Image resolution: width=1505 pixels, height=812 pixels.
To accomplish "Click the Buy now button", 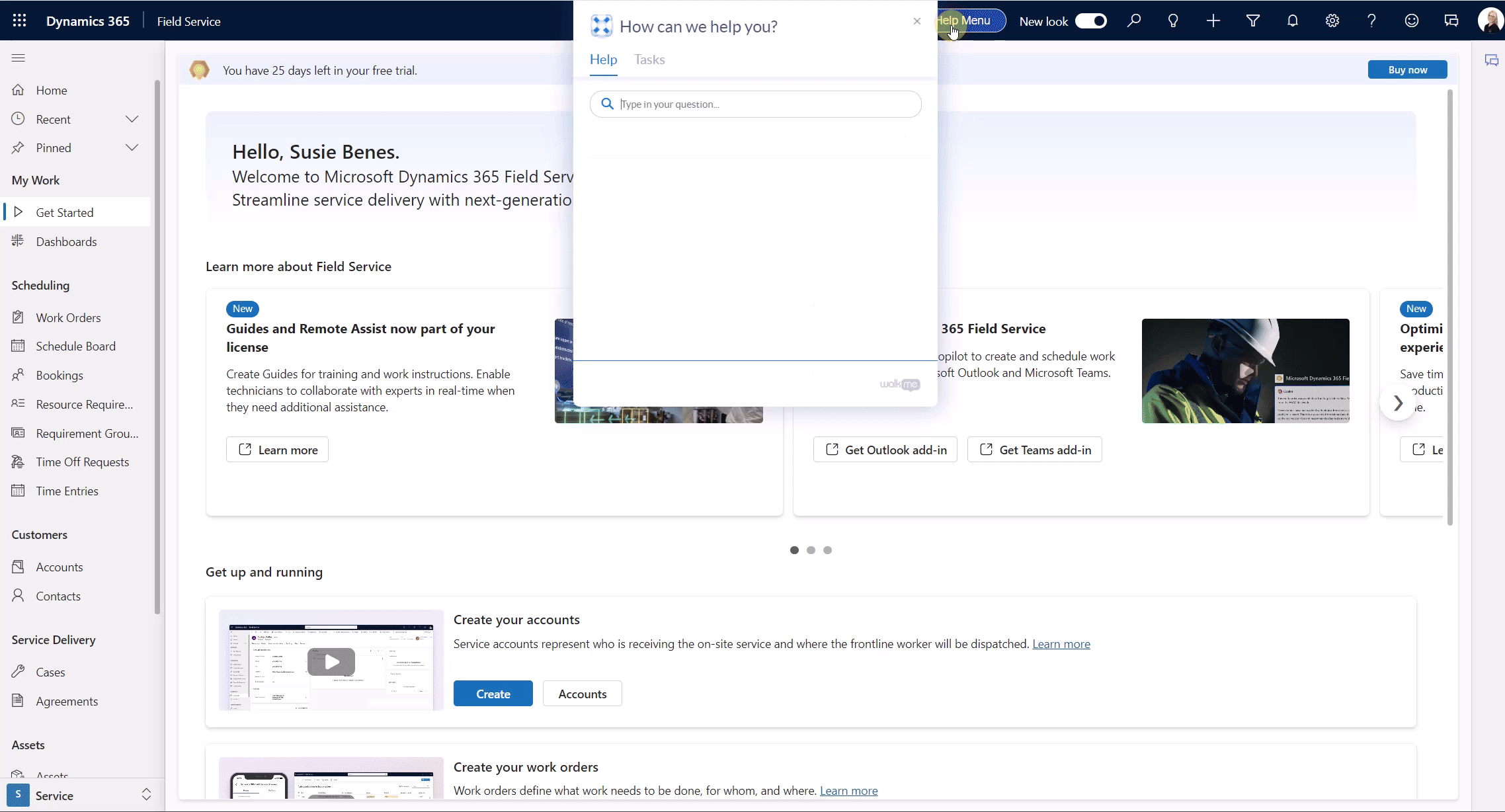I will click(x=1407, y=69).
